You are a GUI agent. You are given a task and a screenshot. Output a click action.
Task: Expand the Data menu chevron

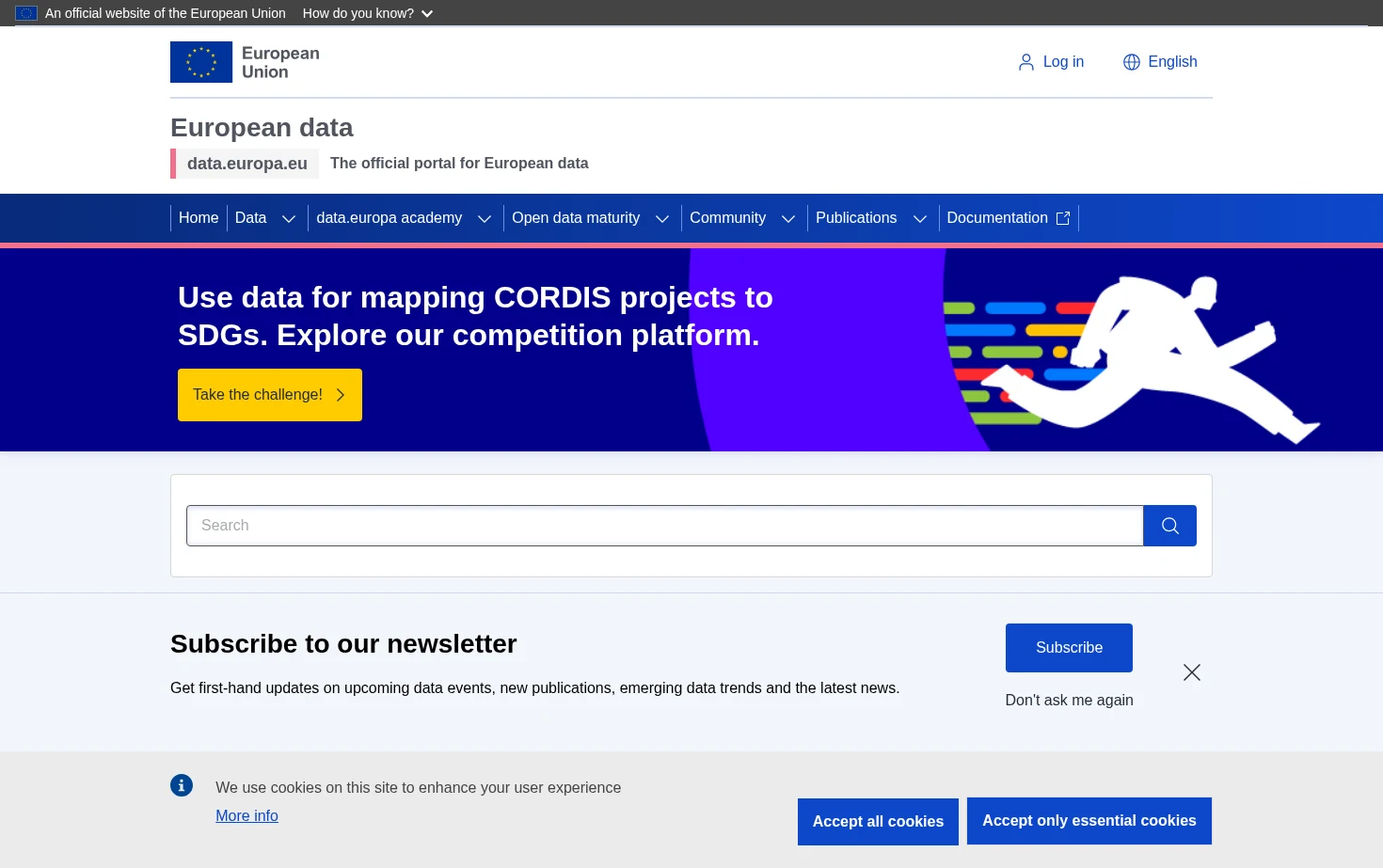tap(289, 219)
